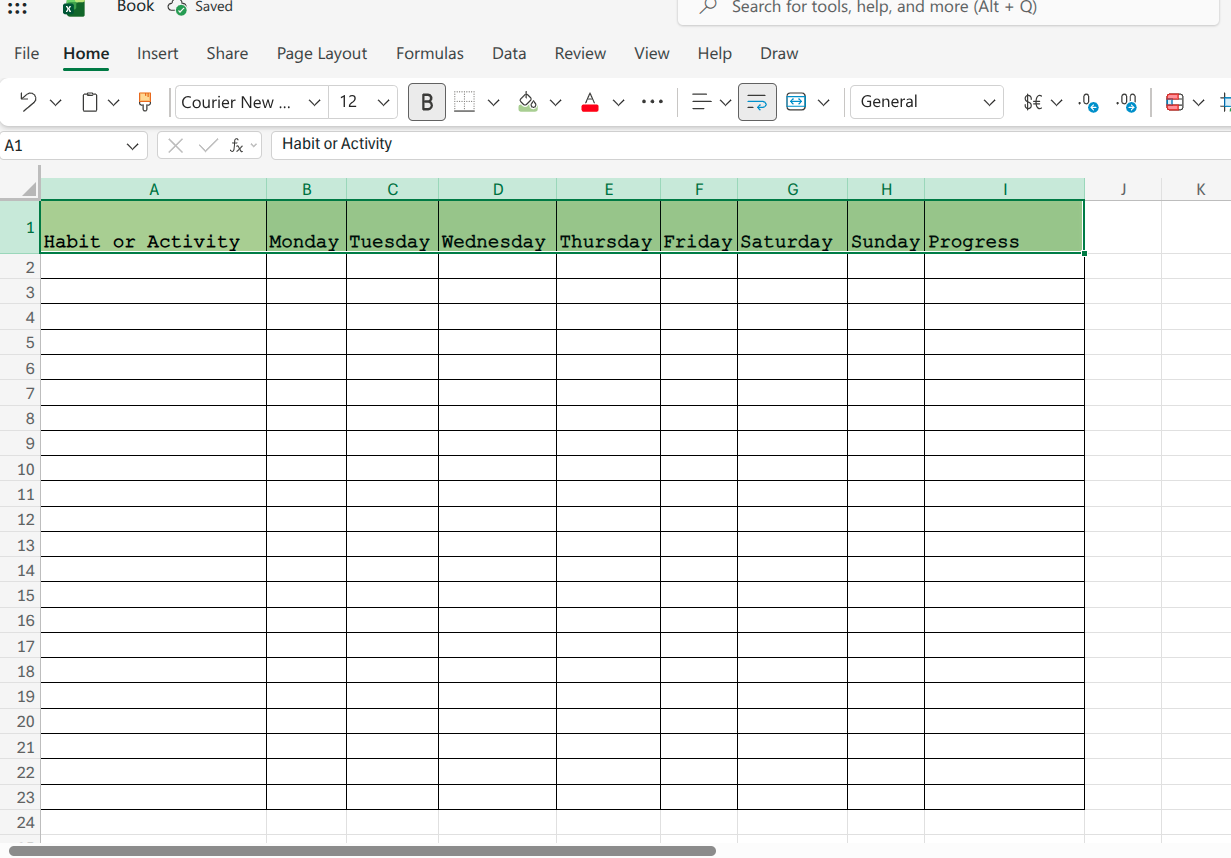The image size is (1231, 858).
Task: Show more font options ellipsis
Action: 652,102
